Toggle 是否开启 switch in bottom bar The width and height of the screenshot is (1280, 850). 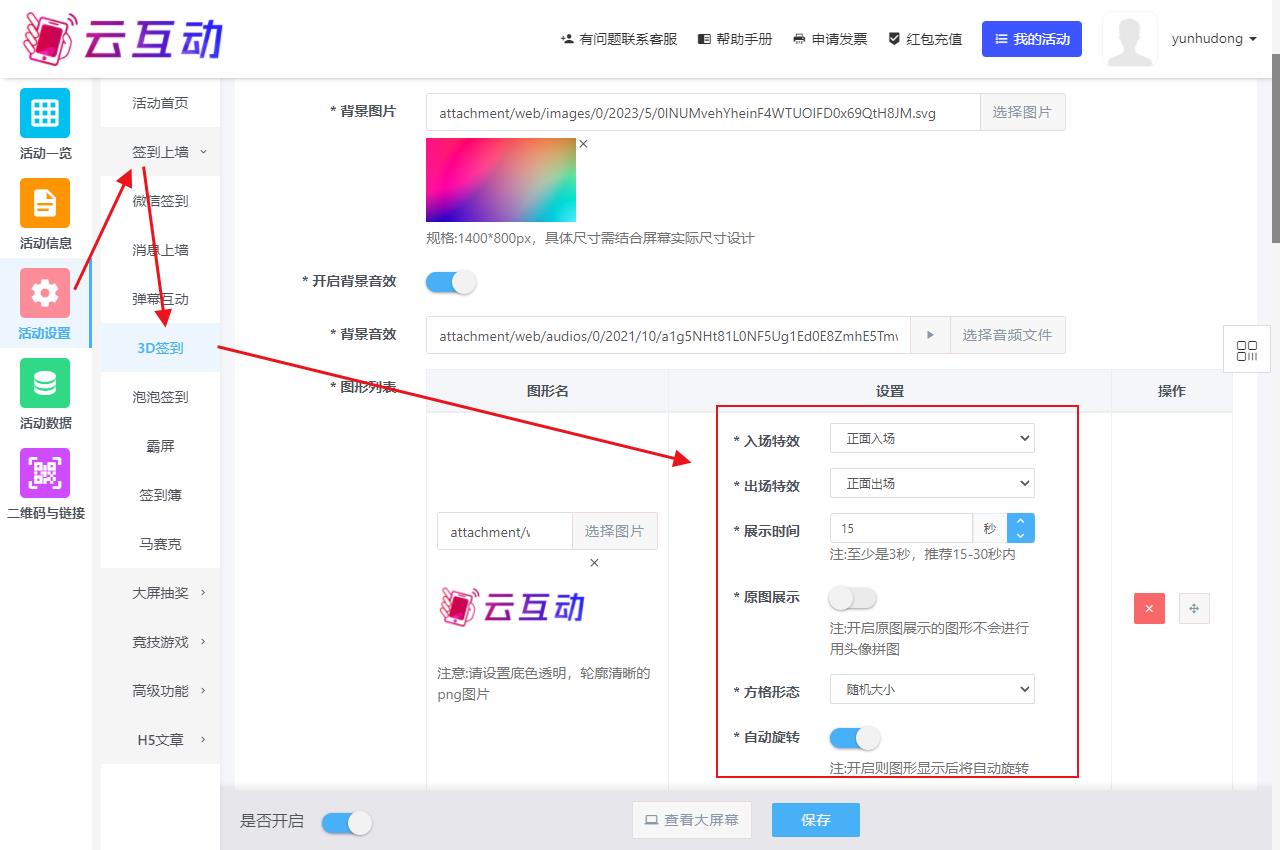(x=347, y=822)
